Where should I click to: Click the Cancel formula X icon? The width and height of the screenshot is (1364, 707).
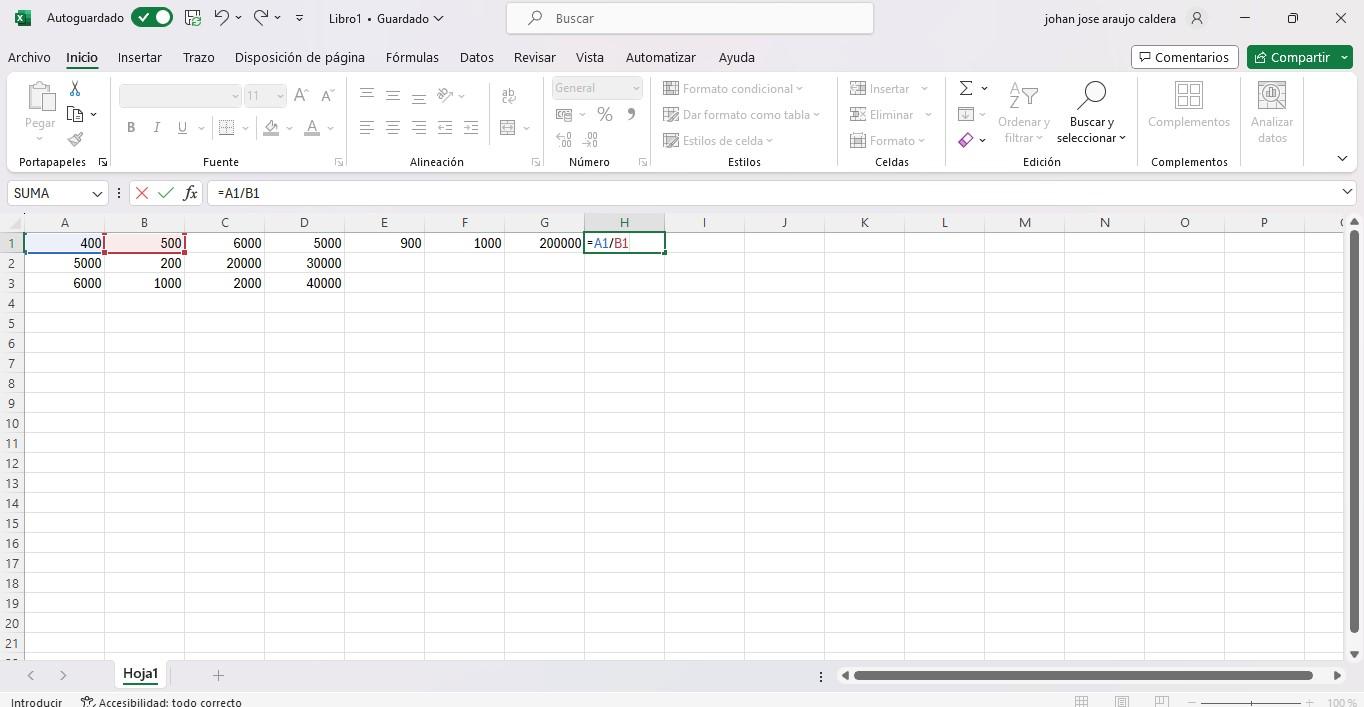click(142, 193)
